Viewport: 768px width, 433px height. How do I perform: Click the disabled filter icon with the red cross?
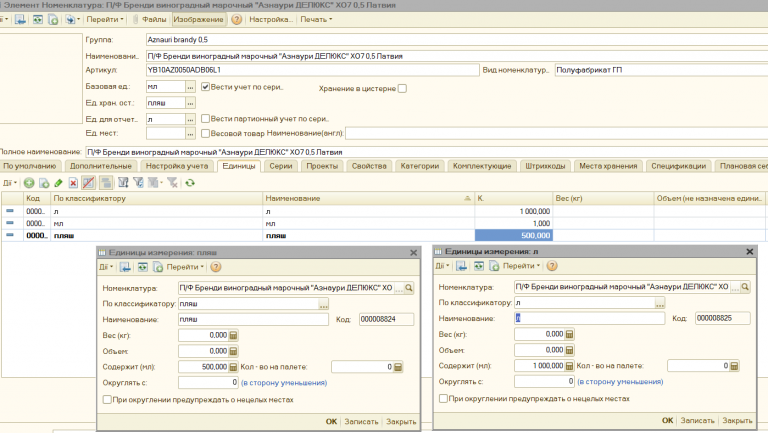[x=172, y=183]
